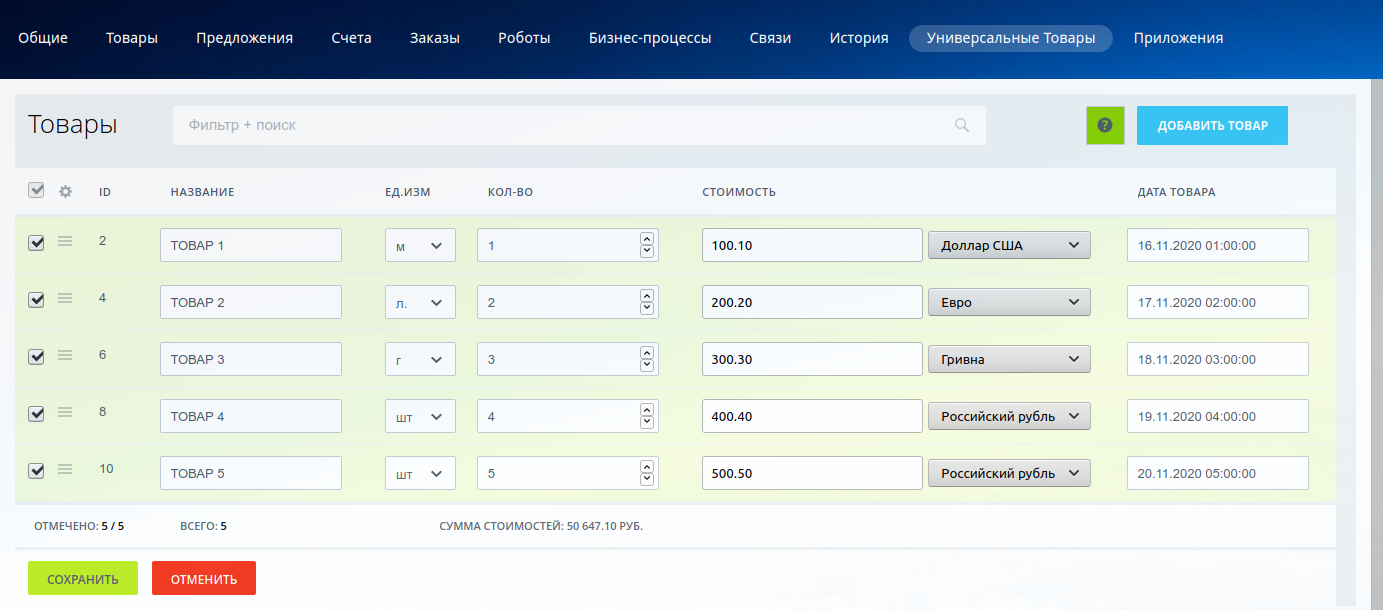Open the Приложения tab
Viewport: 1383px width, 610px height.
[1178, 38]
